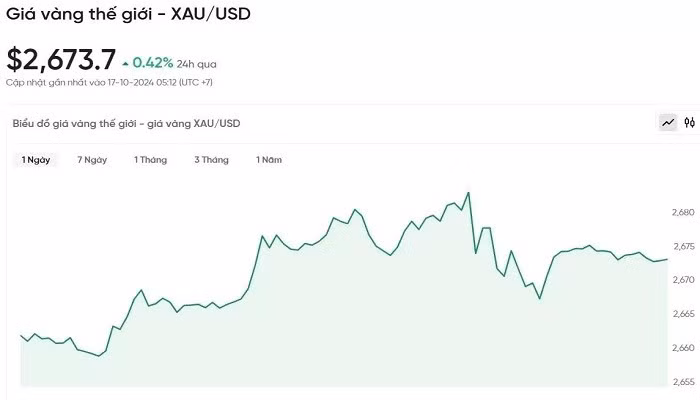Click the Biểu đồ giá vàng heading
700x400 pixels.
[x=126, y=124]
